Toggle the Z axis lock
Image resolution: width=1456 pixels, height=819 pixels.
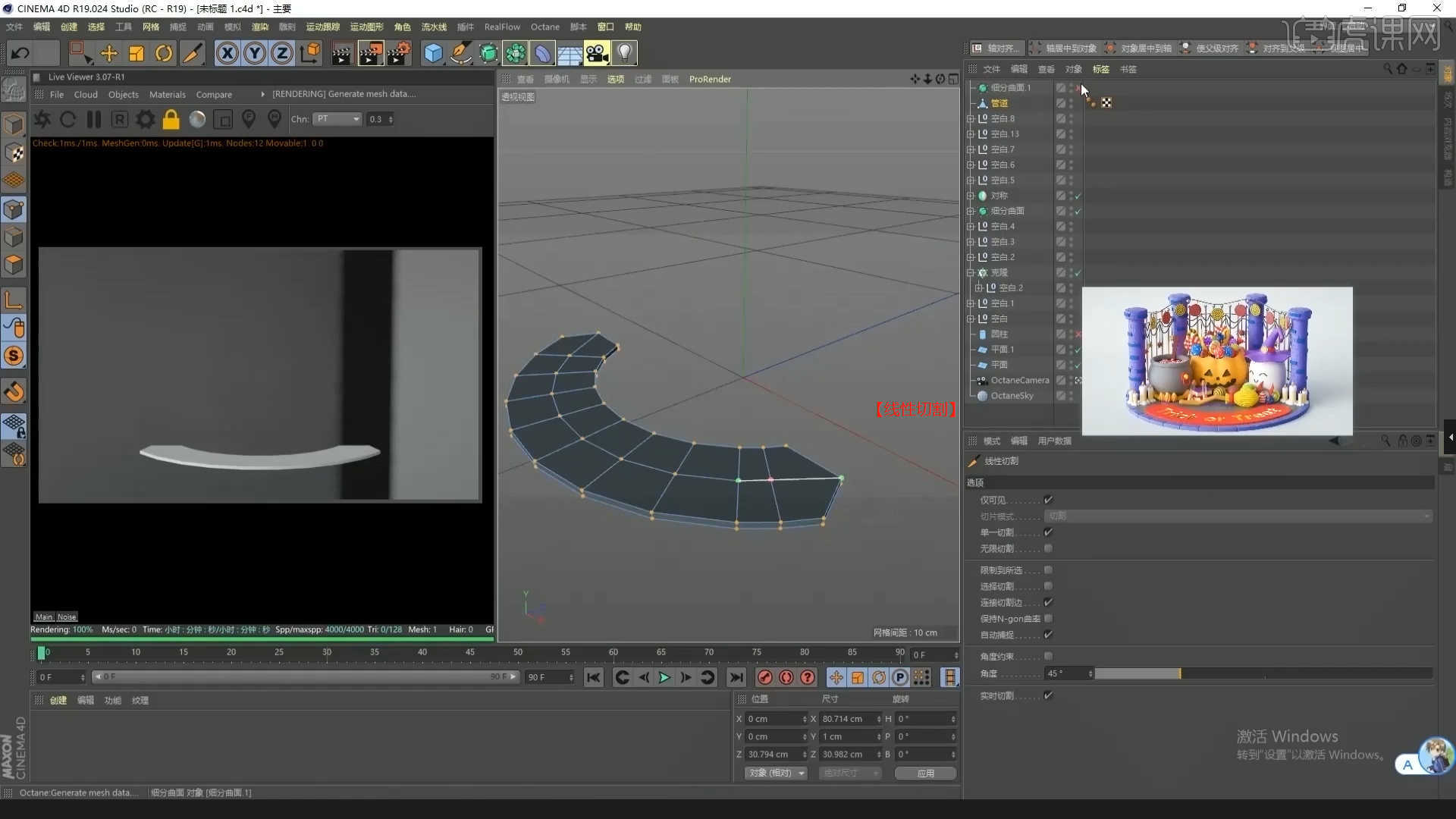pos(282,53)
